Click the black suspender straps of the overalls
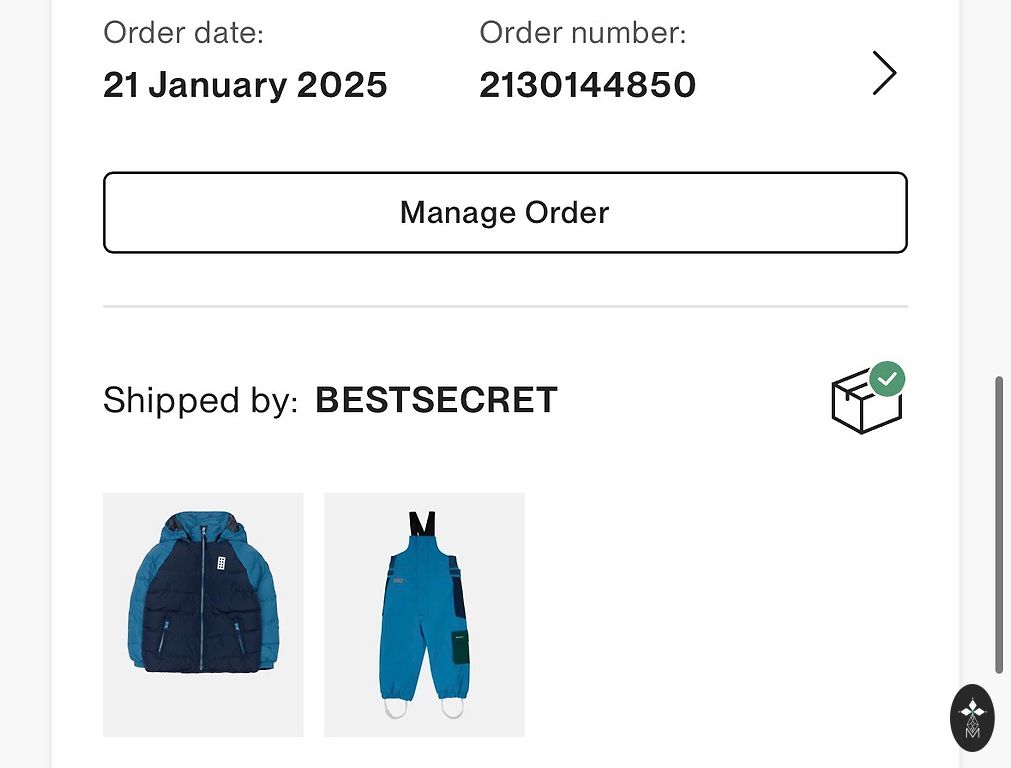The height and width of the screenshot is (768, 1011). (x=422, y=524)
